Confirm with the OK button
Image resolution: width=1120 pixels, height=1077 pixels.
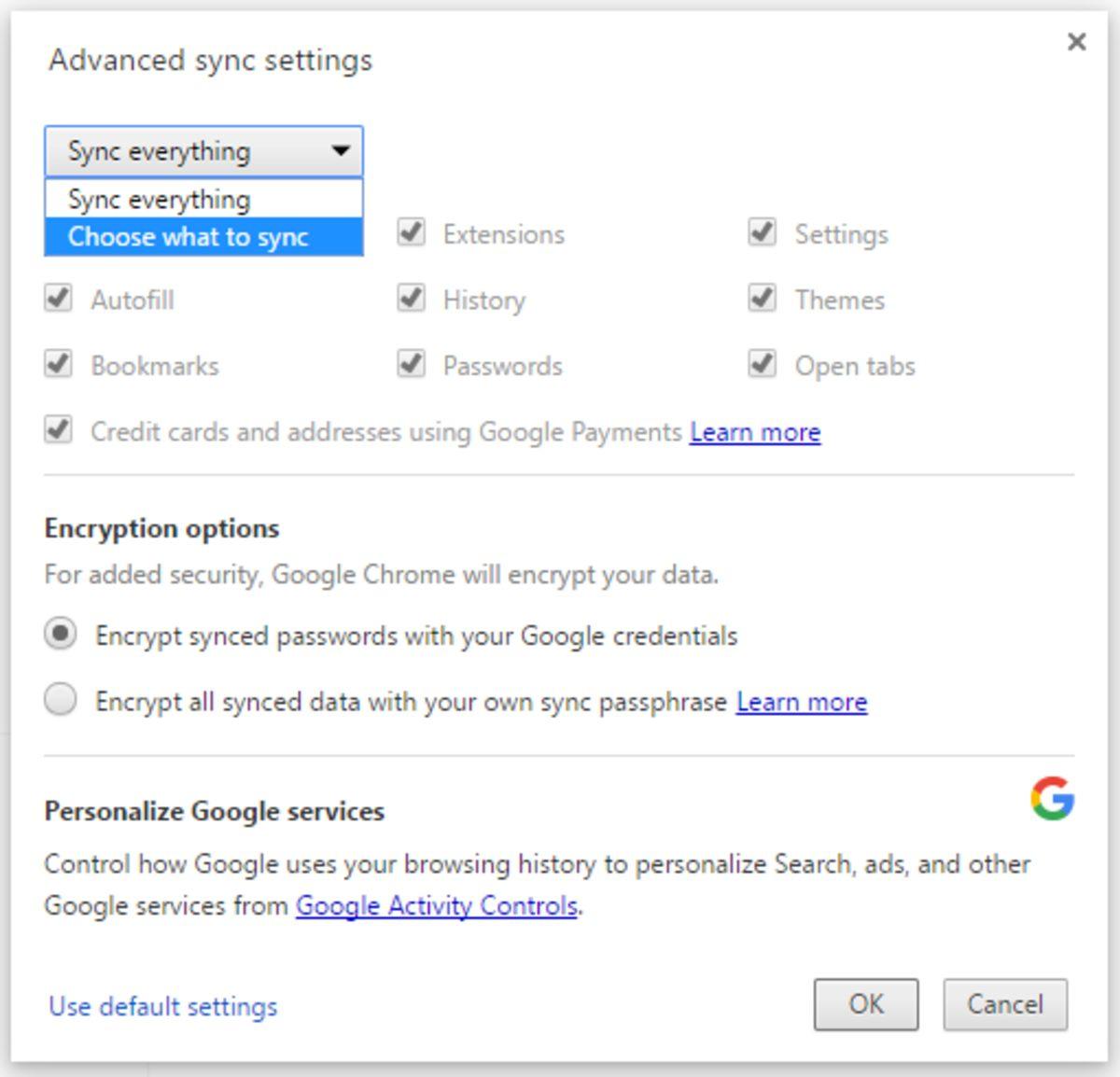click(866, 1004)
